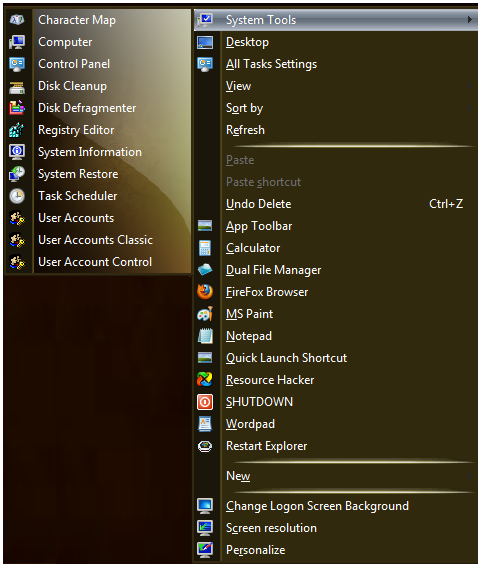Viewport: 481px width, 567px height.
Task: Open the Desktop menu entry
Action: click(336, 42)
